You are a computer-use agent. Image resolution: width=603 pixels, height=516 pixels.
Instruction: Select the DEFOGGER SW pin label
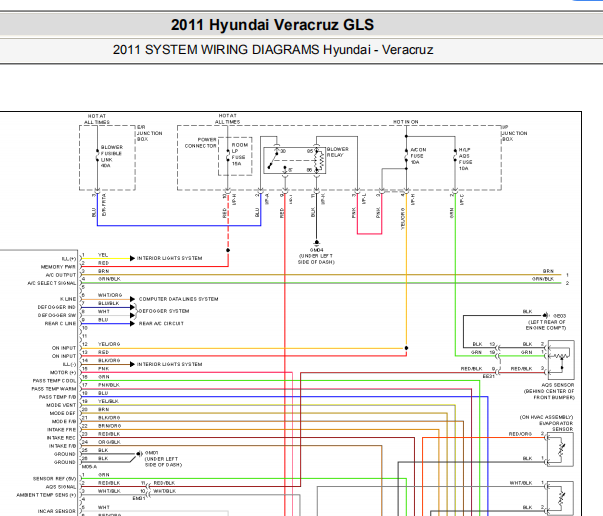tap(57, 315)
